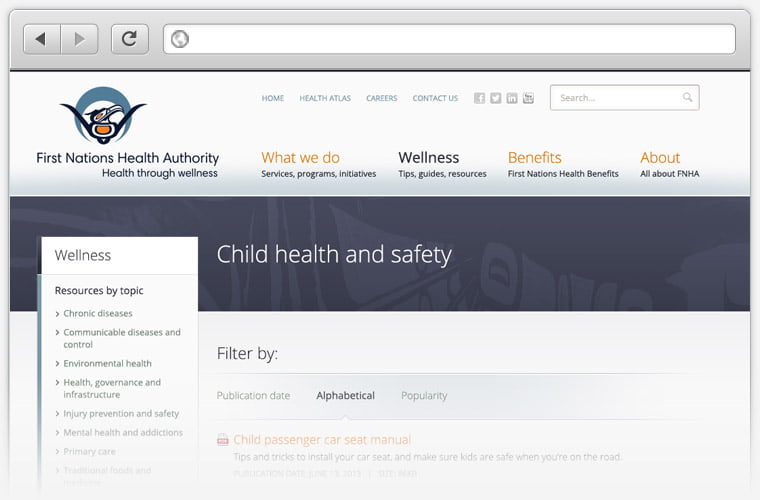This screenshot has width=760, height=500.
Task: Click the browser back arrow button
Action: pyautogui.click(x=42, y=39)
